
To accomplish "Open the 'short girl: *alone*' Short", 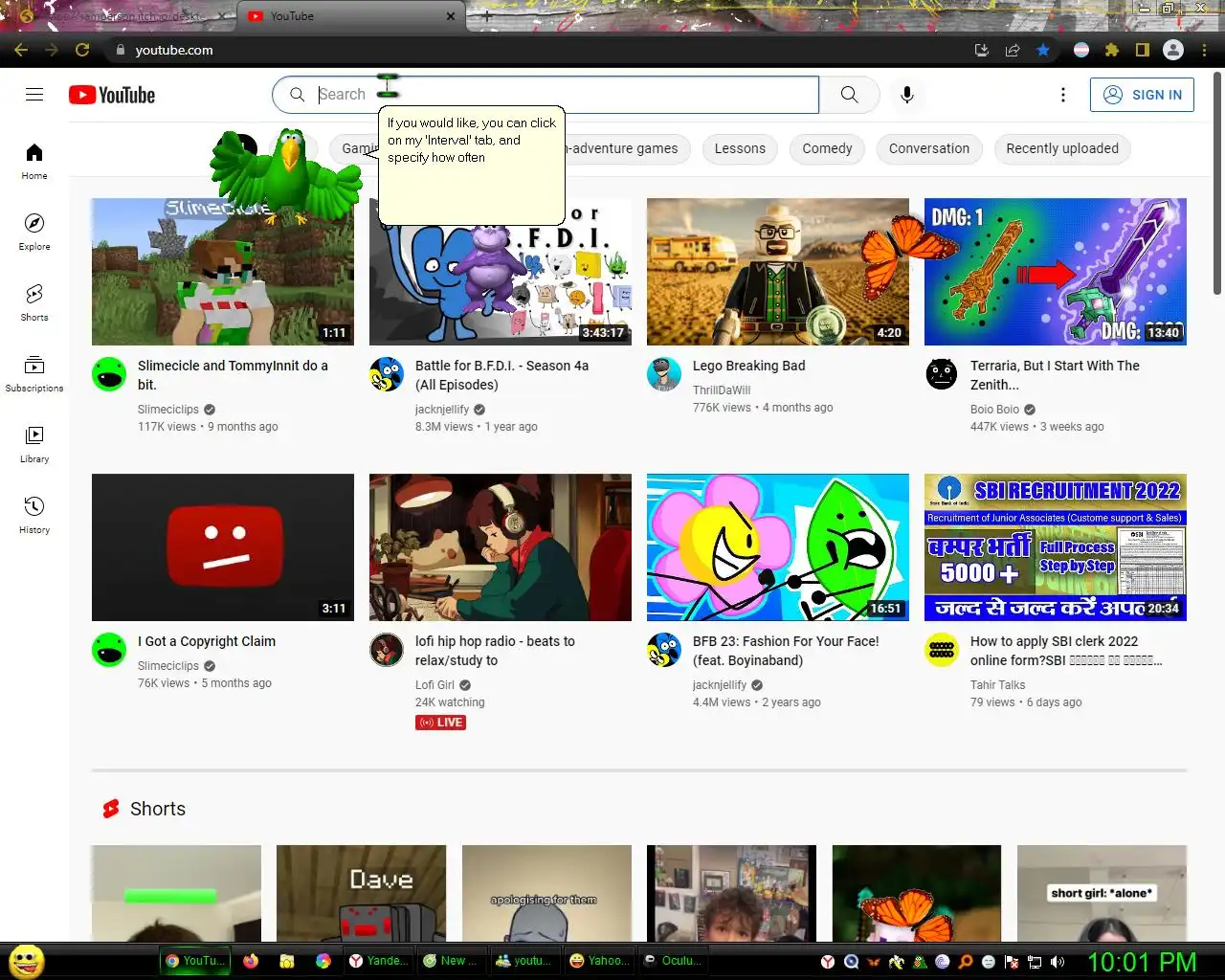I will (x=1102, y=893).
